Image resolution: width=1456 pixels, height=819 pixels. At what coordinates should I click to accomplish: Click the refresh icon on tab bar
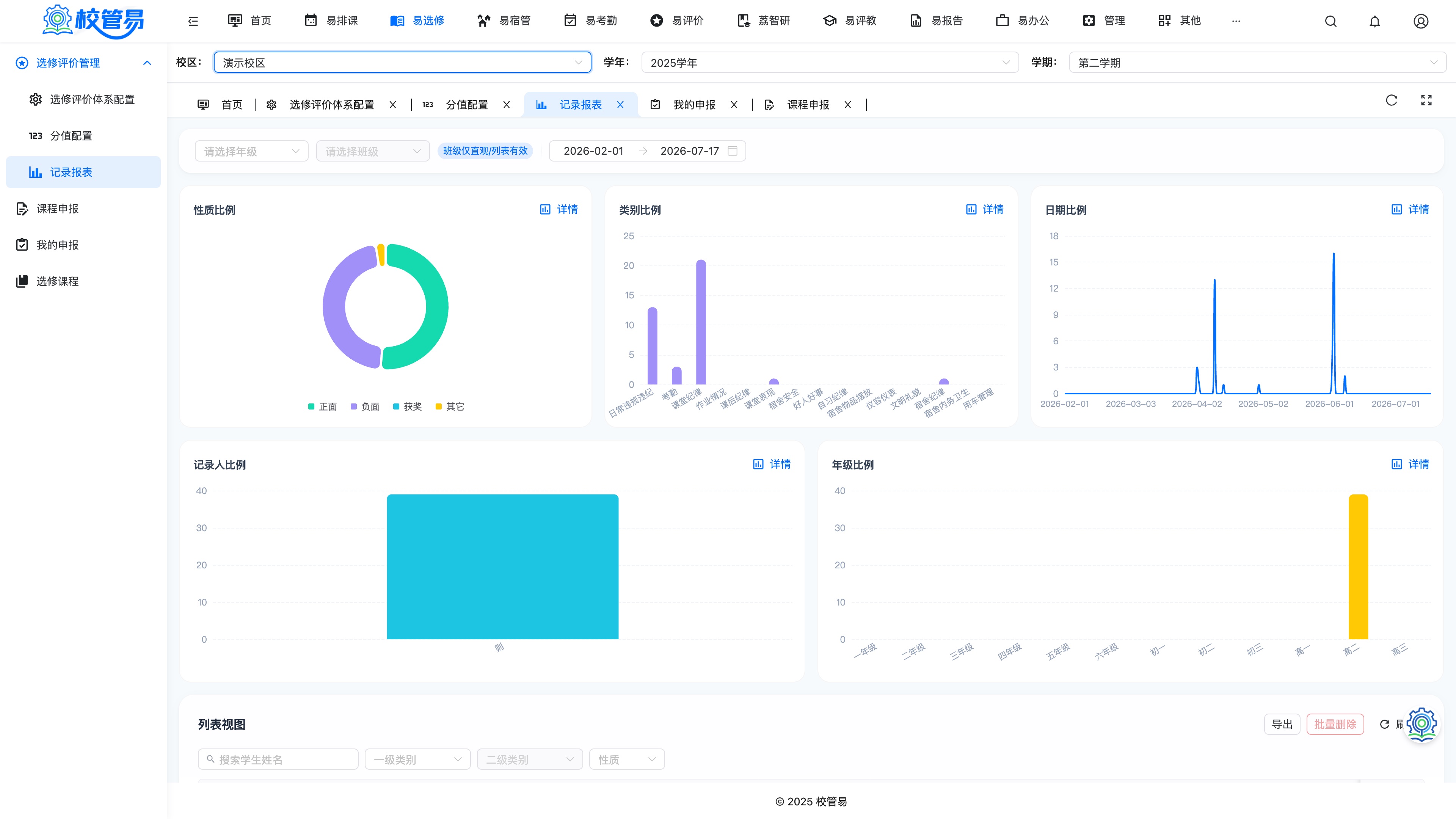[1392, 100]
